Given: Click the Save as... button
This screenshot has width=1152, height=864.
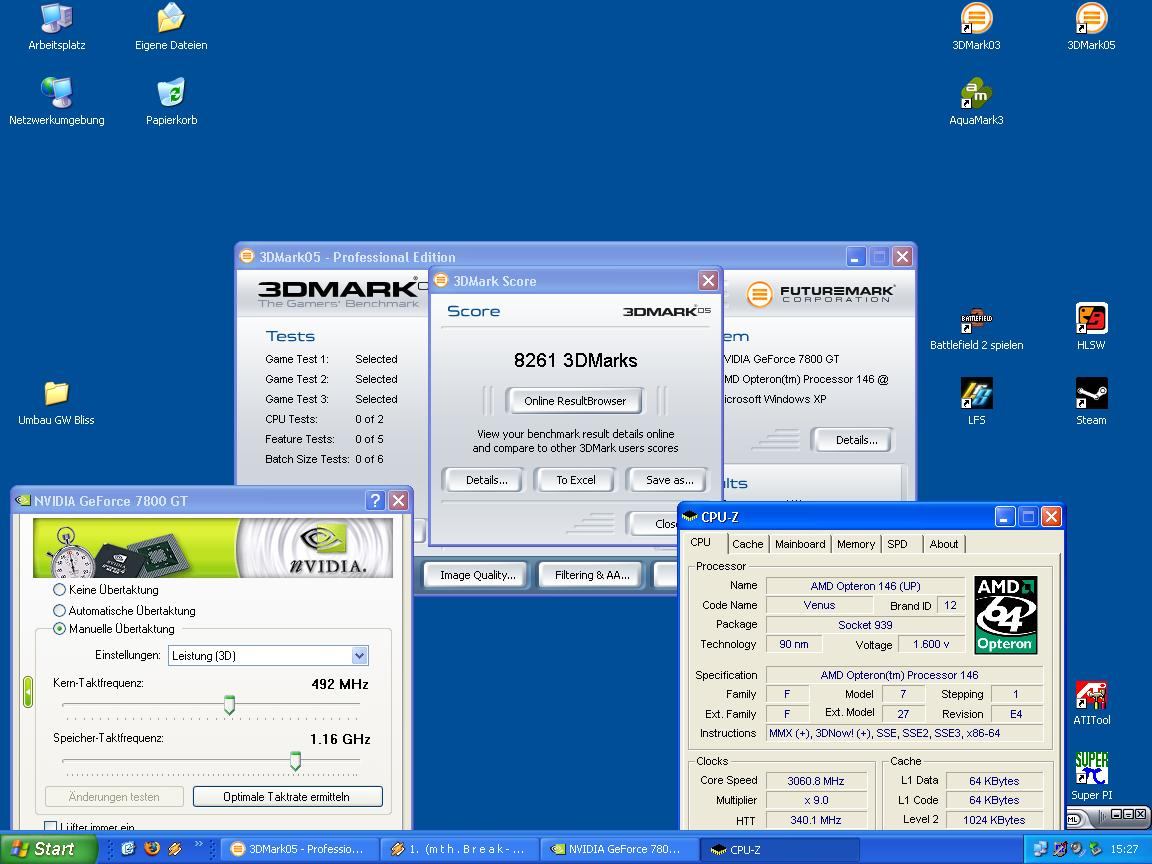Looking at the screenshot, I should (x=669, y=480).
